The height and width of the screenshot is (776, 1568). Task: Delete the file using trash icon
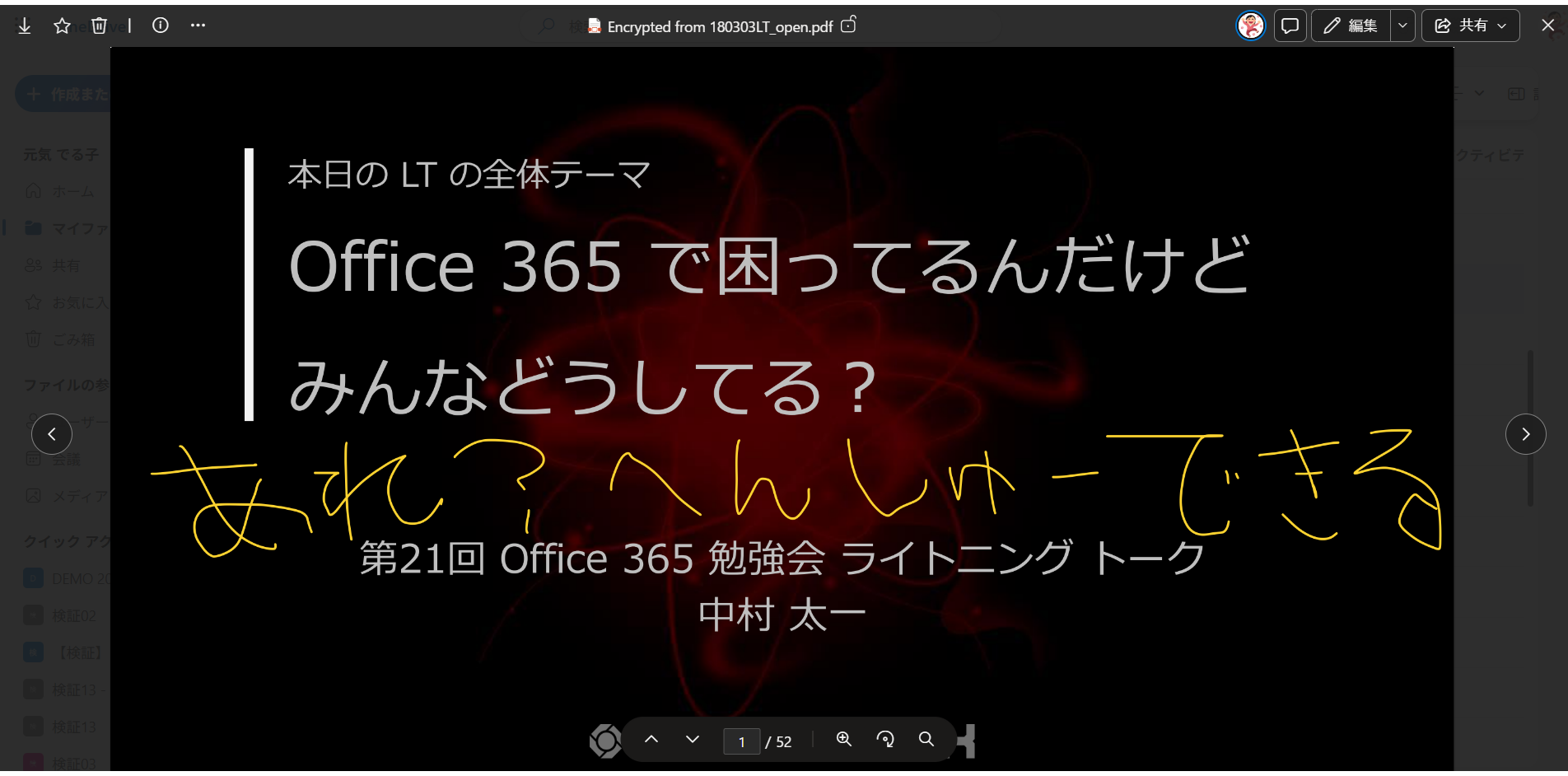99,26
